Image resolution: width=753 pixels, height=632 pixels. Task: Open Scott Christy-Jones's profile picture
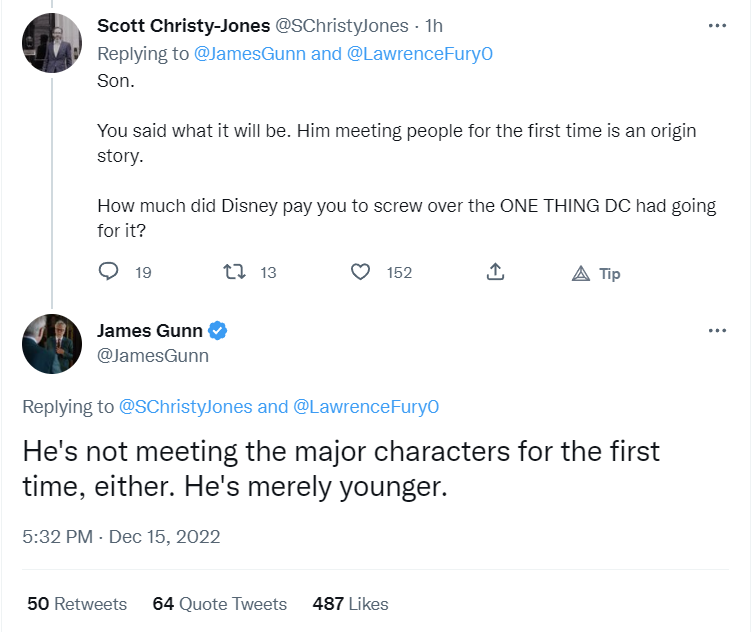coord(51,43)
